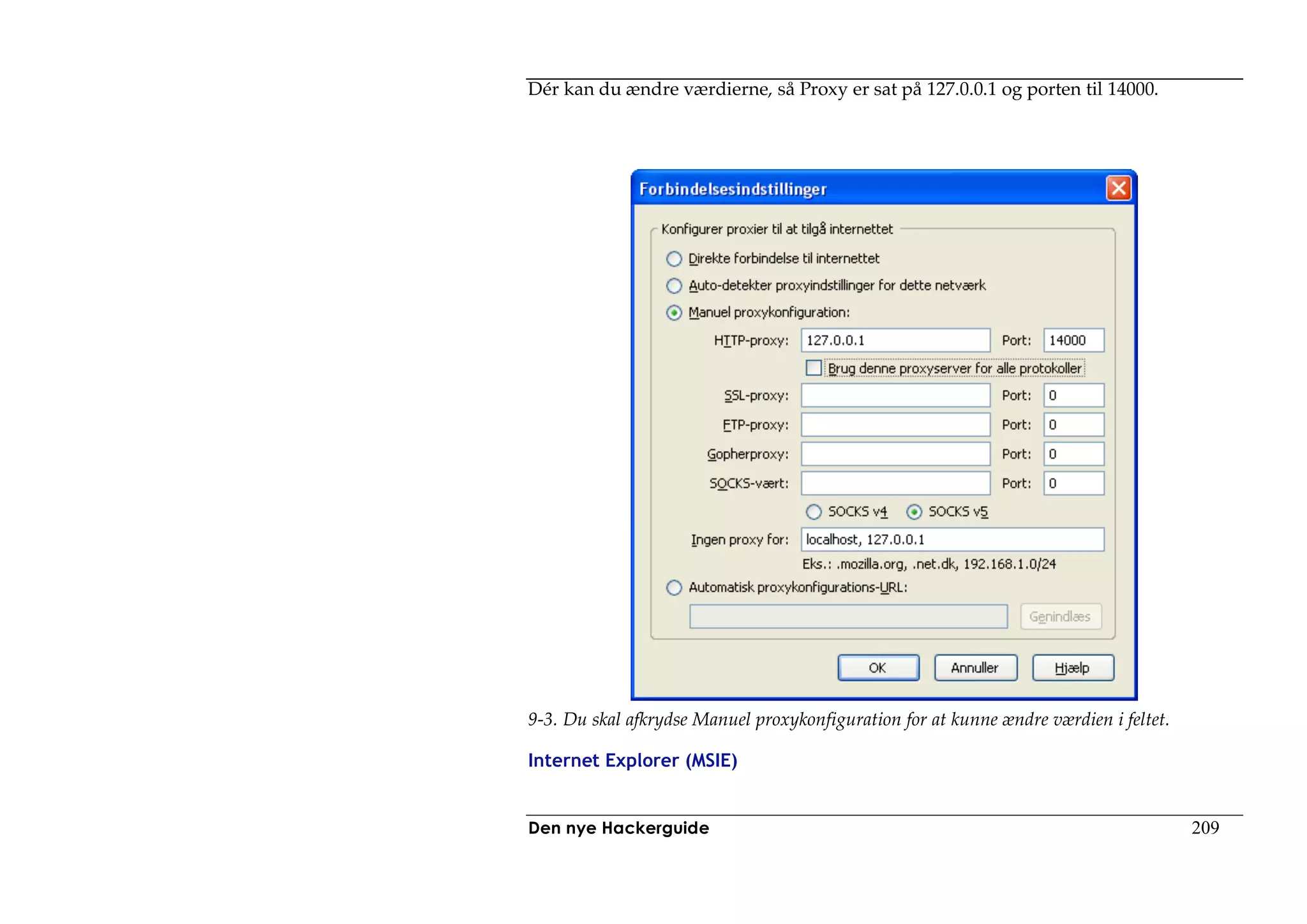The height and width of the screenshot is (924, 1307).
Task: Select SOCKS v4 radio button
Action: coord(814,512)
